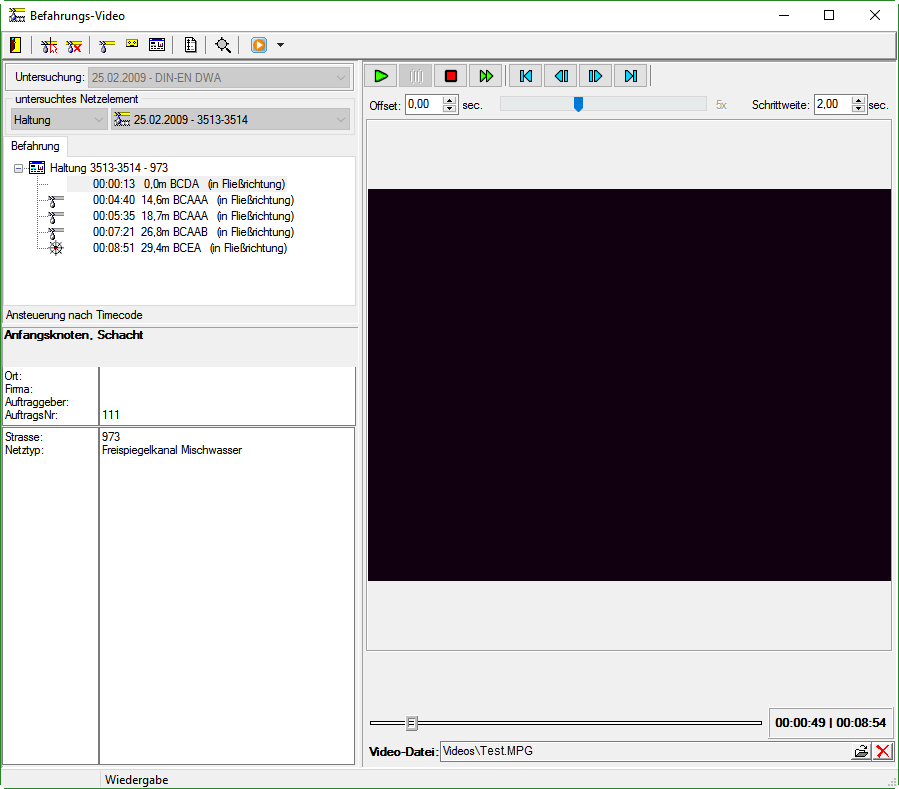Click the exit door icon in toolbar
The image size is (899, 789).
(16, 45)
